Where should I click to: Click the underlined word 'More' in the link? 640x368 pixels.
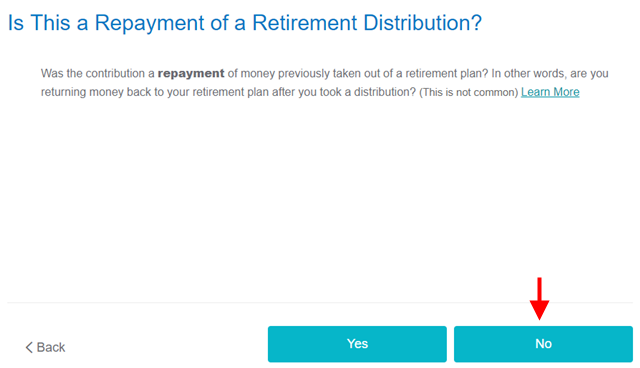tap(566, 92)
